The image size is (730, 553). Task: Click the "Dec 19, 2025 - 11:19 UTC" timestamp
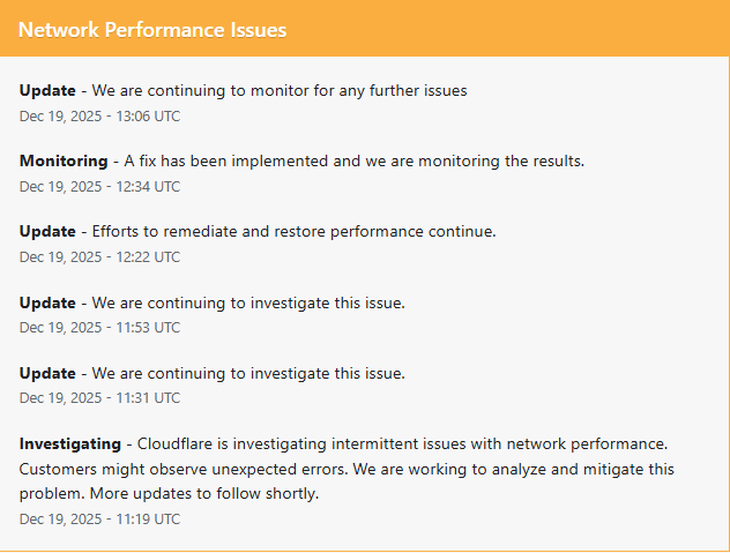99,519
